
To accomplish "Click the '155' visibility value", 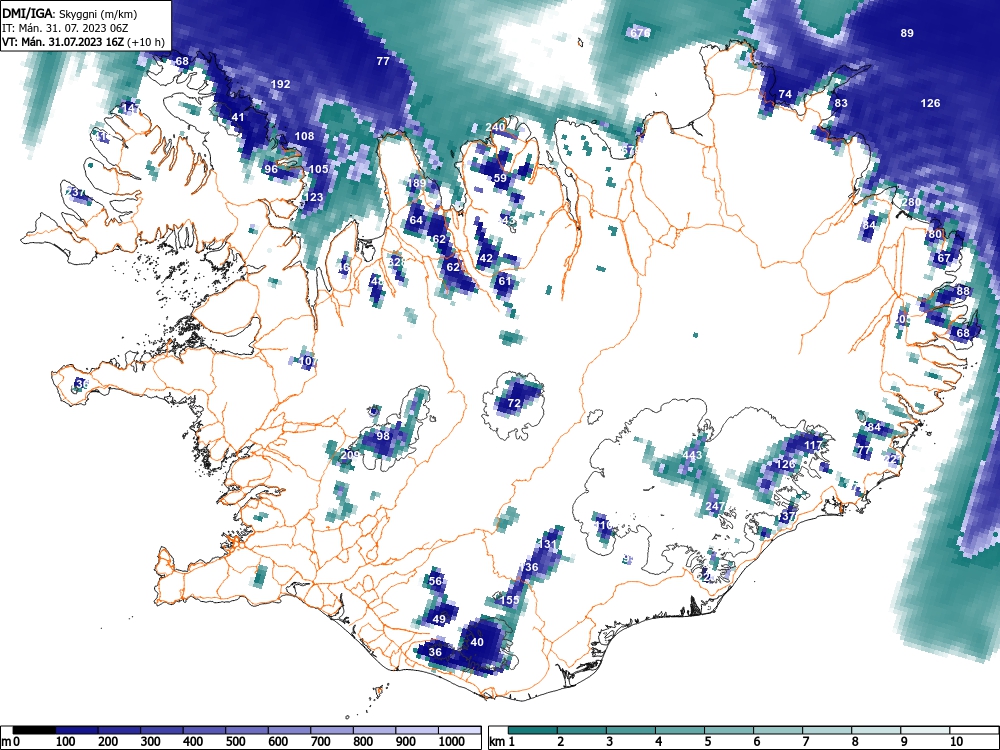I will [509, 600].
